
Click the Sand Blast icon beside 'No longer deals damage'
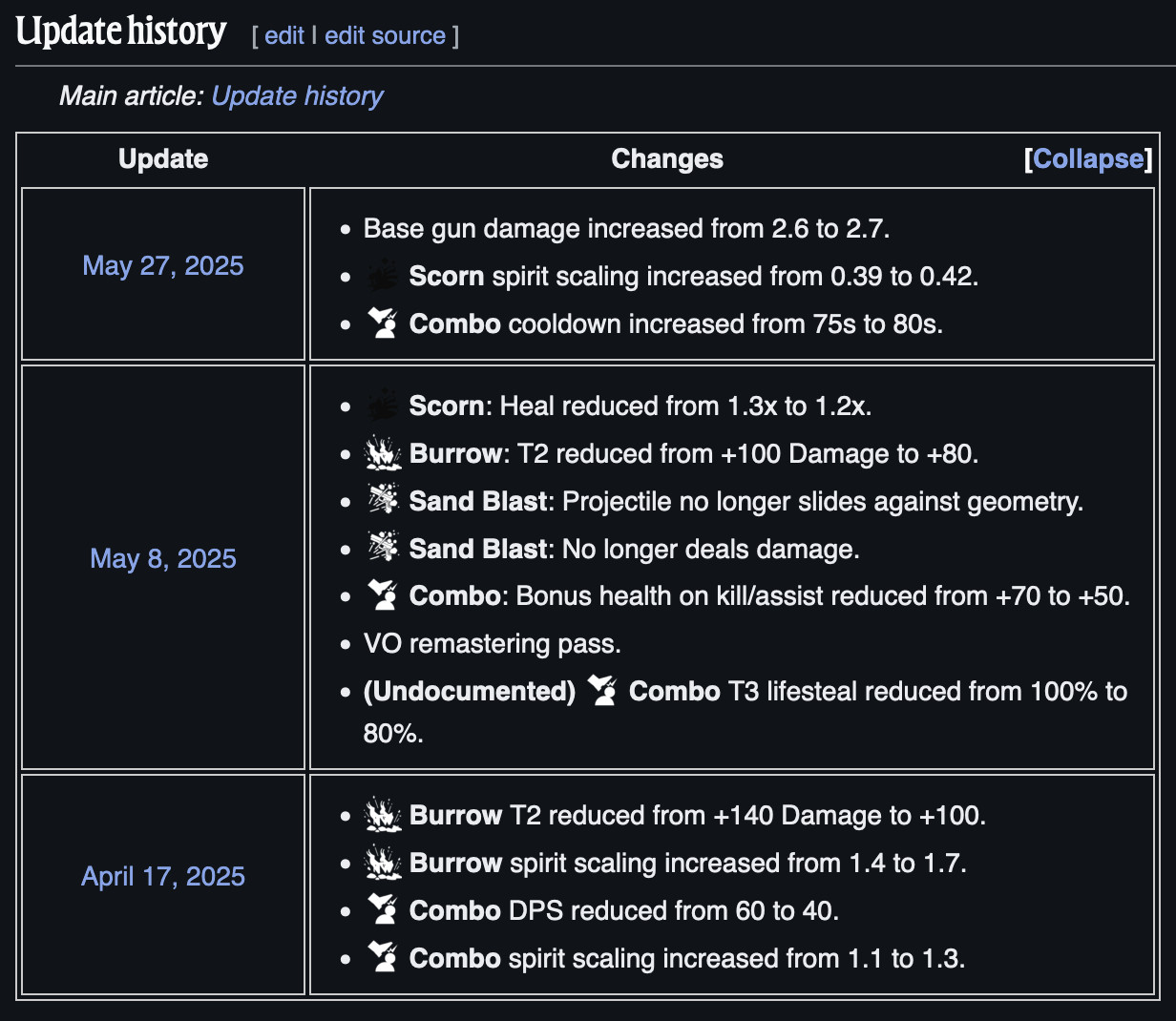(383, 549)
